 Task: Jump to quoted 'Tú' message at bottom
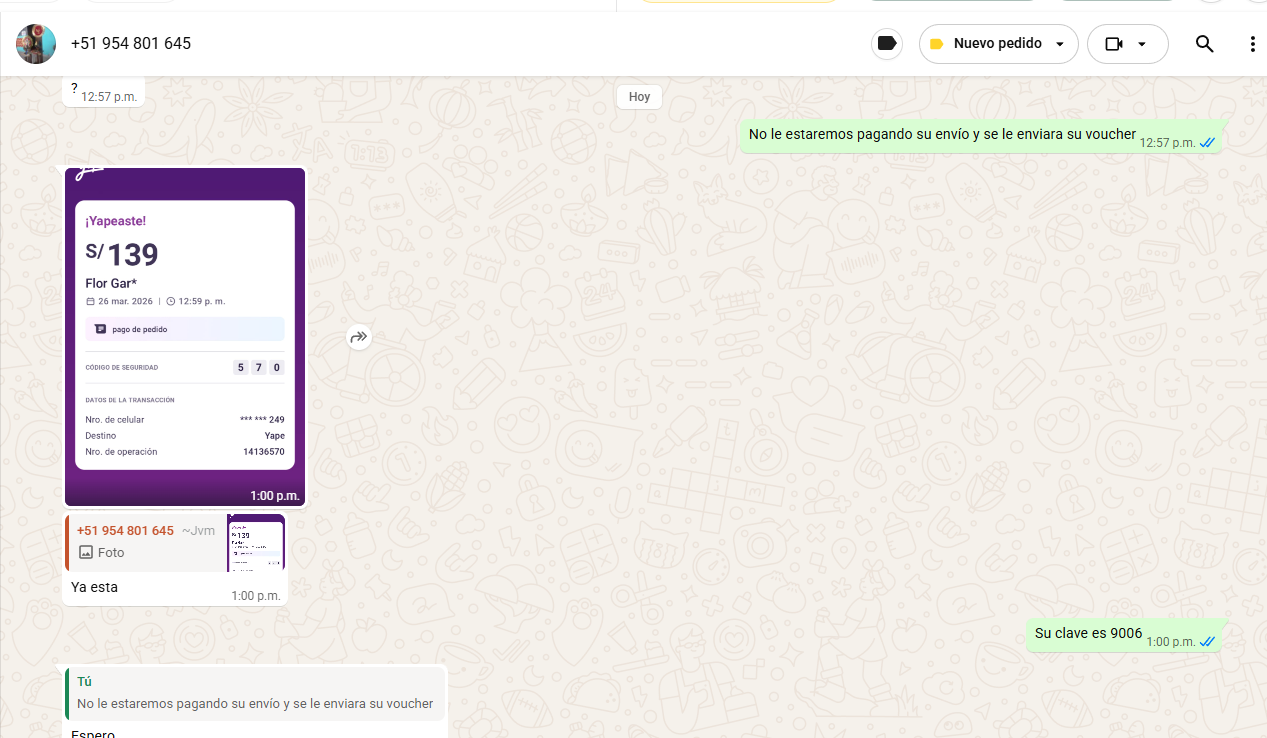point(256,693)
